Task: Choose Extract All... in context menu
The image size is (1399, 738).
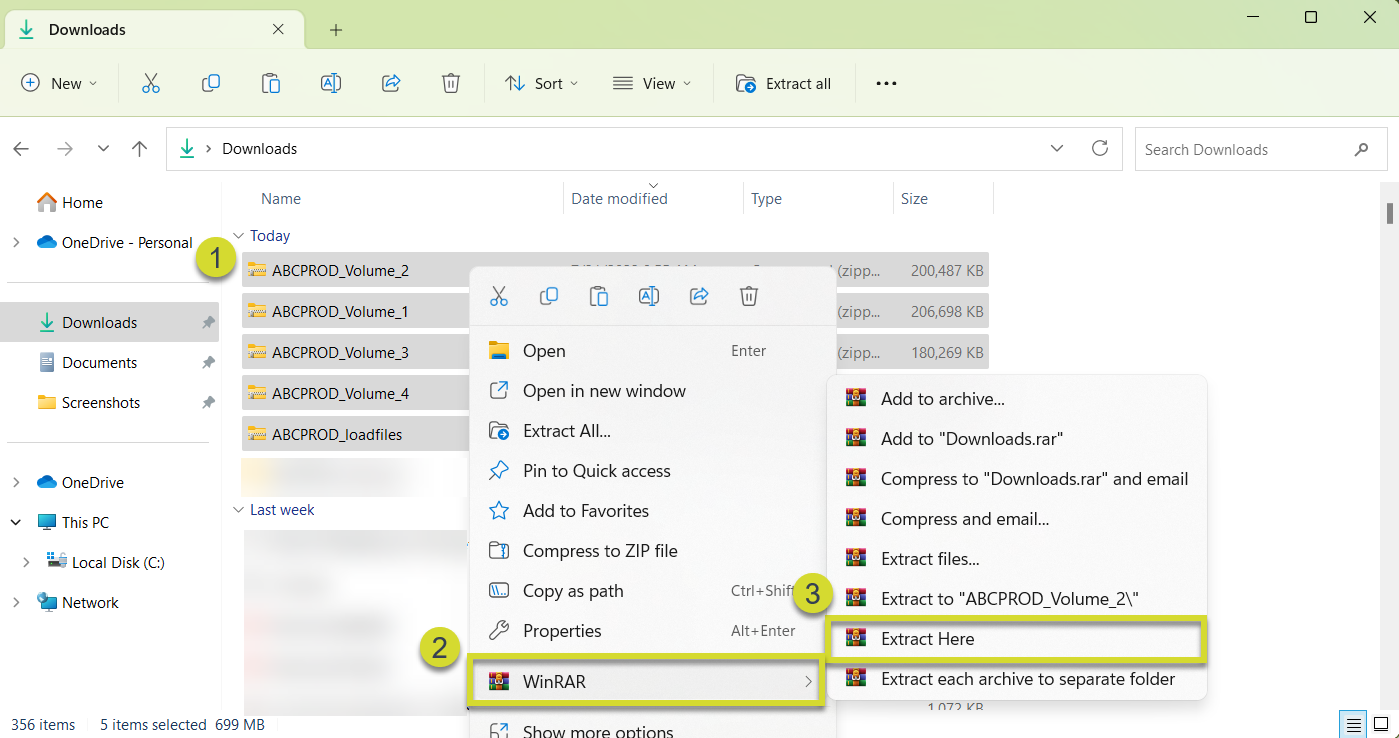Action: (x=652, y=431)
